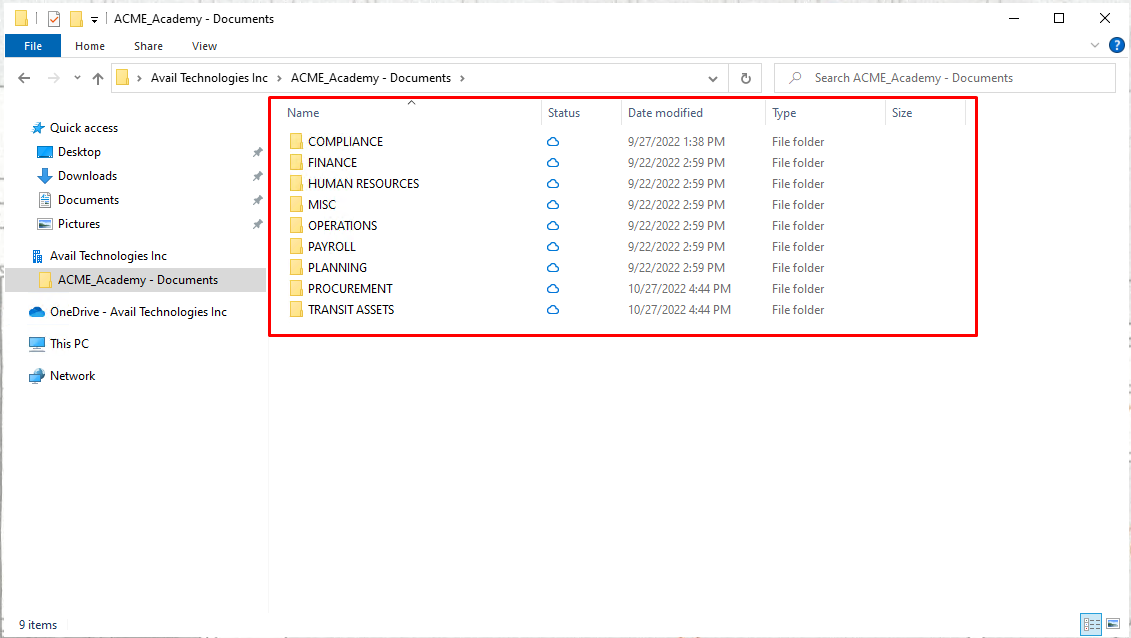The width and height of the screenshot is (1131, 638).
Task: Click the Back navigation arrow
Action: [x=25, y=78]
